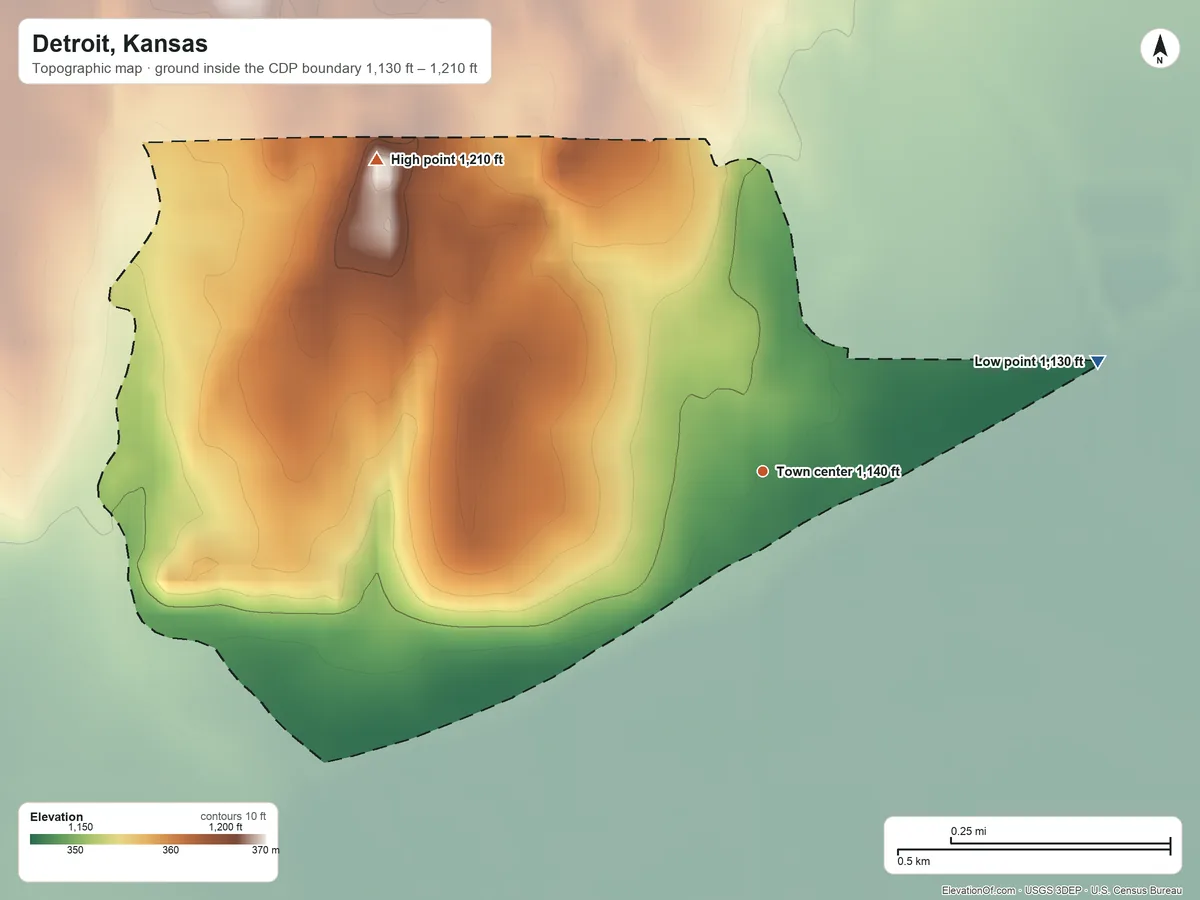
Task: Click the 'High point 1,210 ft' label
Action: (x=447, y=159)
